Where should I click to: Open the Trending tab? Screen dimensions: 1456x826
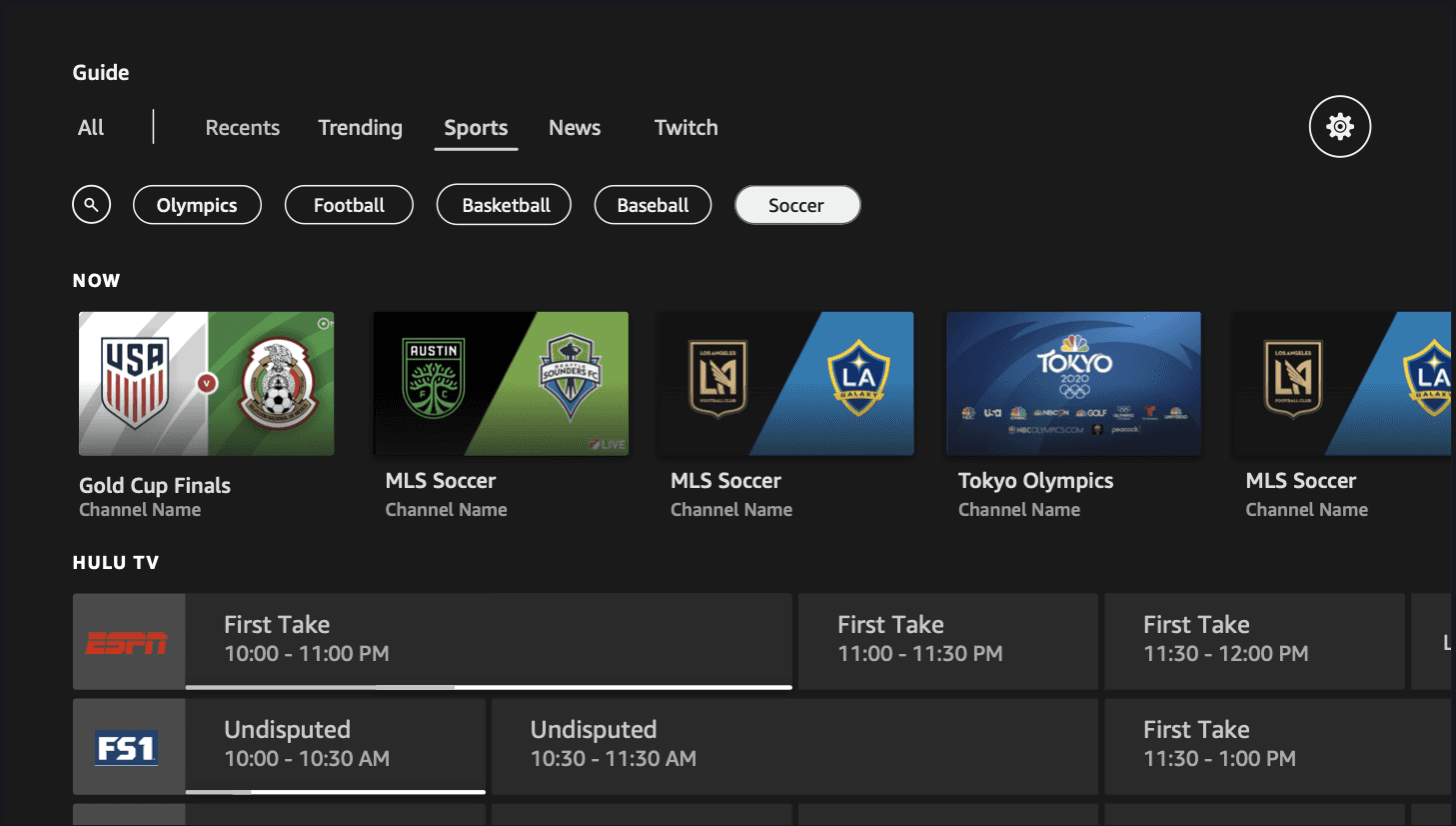point(360,128)
